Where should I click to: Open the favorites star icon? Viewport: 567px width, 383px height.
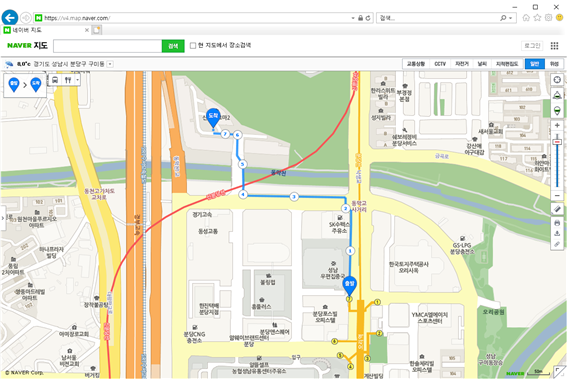(537, 18)
